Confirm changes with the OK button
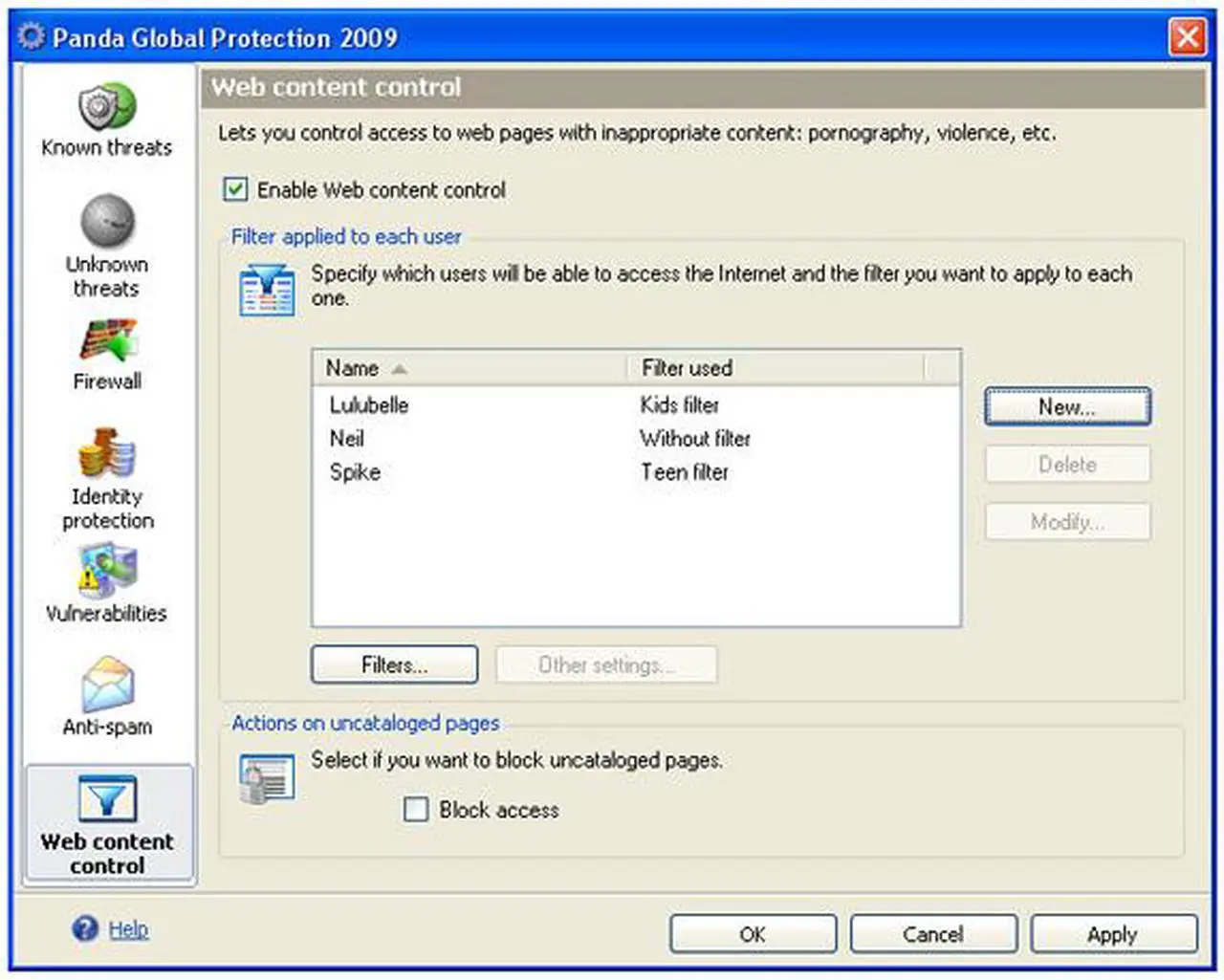Viewport: 1224px width, 980px height. tap(753, 934)
